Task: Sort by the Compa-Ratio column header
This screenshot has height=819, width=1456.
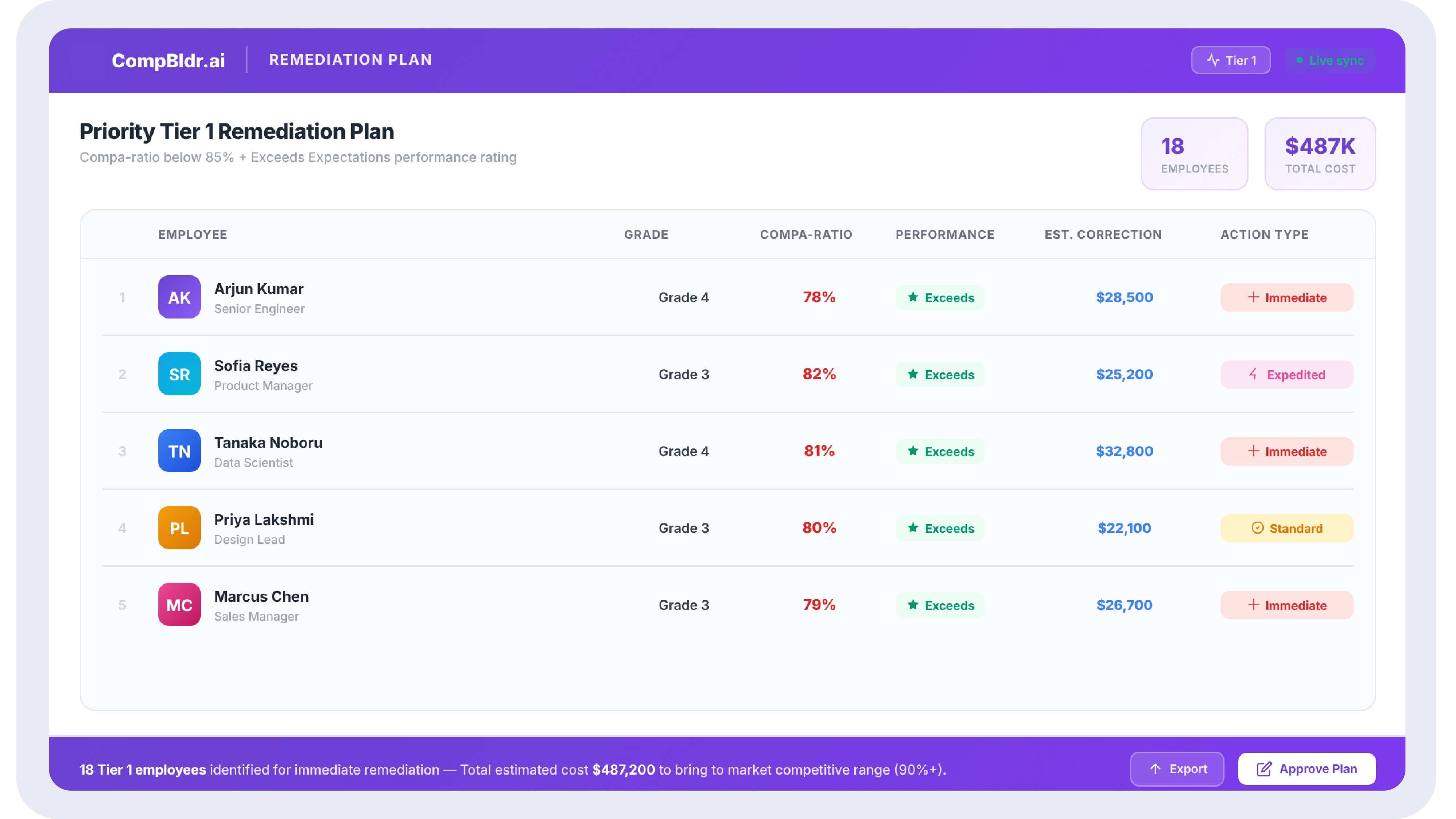Action: (806, 234)
